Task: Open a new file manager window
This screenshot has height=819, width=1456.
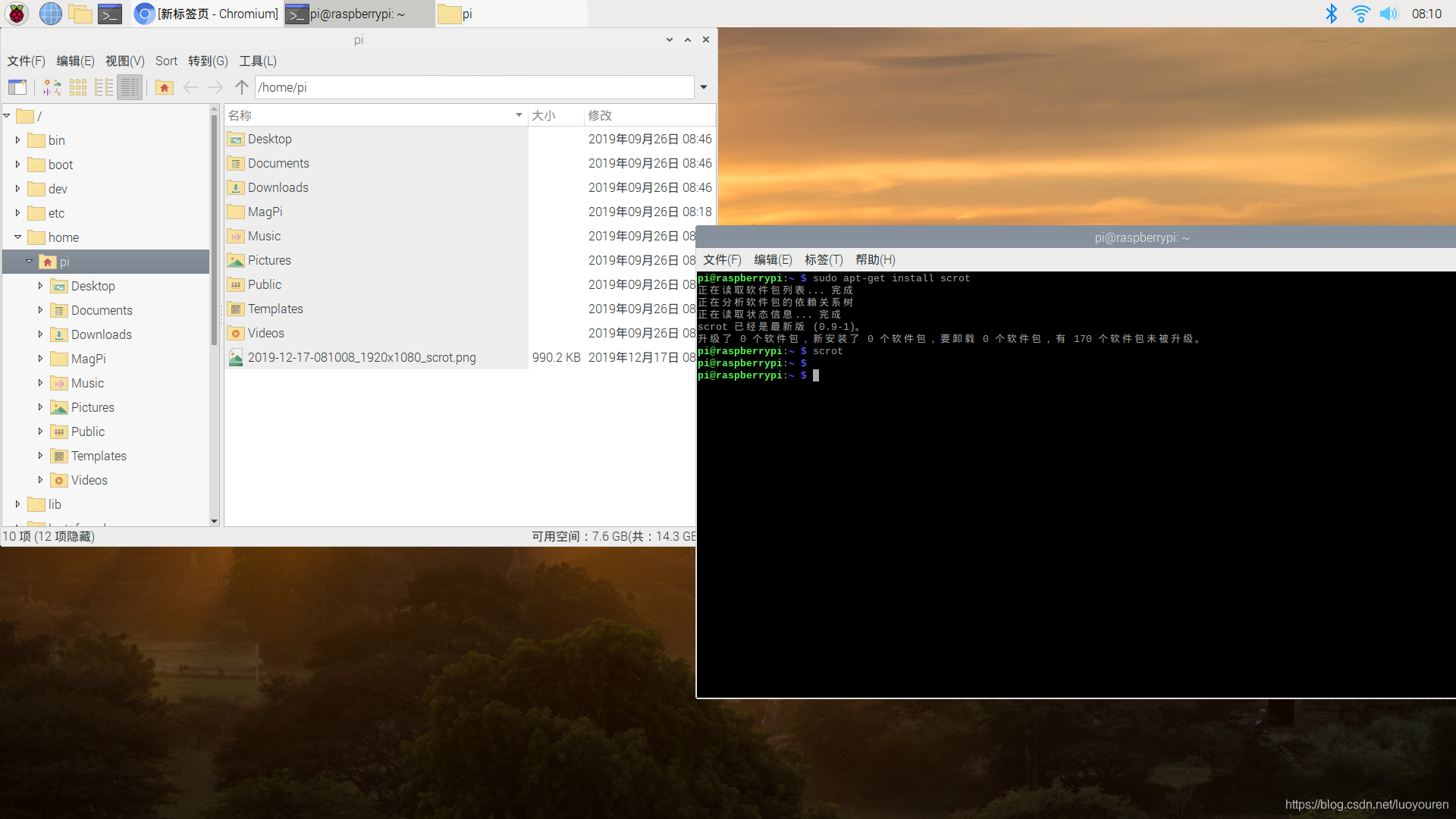Action: point(17,87)
